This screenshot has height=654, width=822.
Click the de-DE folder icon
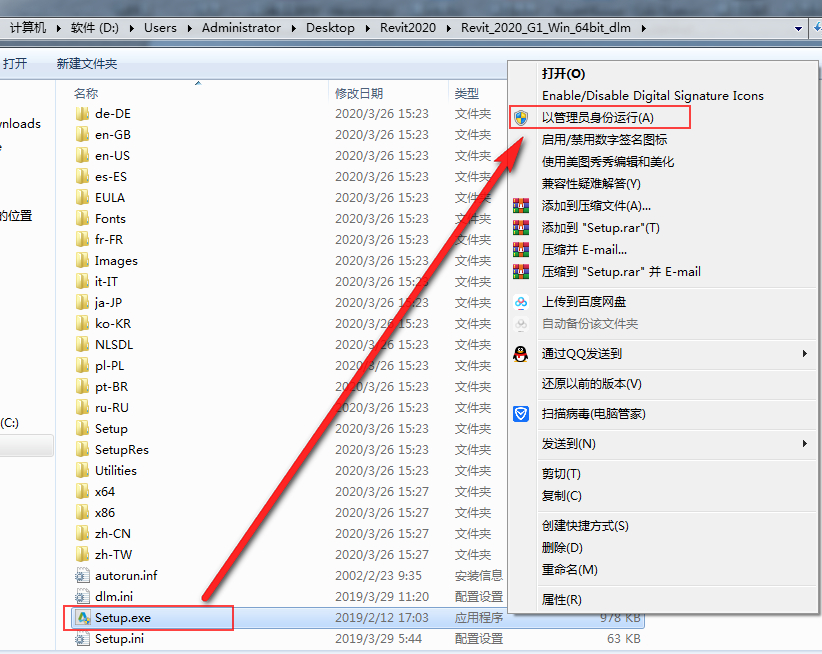82,114
